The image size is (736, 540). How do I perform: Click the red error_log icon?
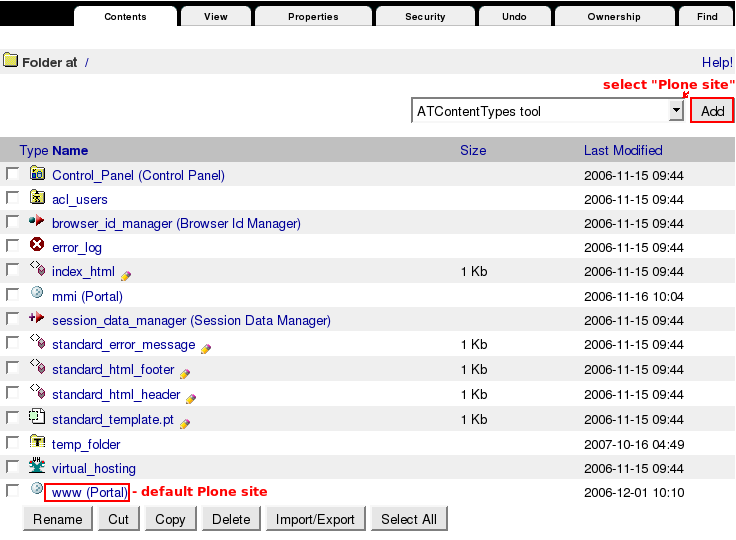coord(37,245)
